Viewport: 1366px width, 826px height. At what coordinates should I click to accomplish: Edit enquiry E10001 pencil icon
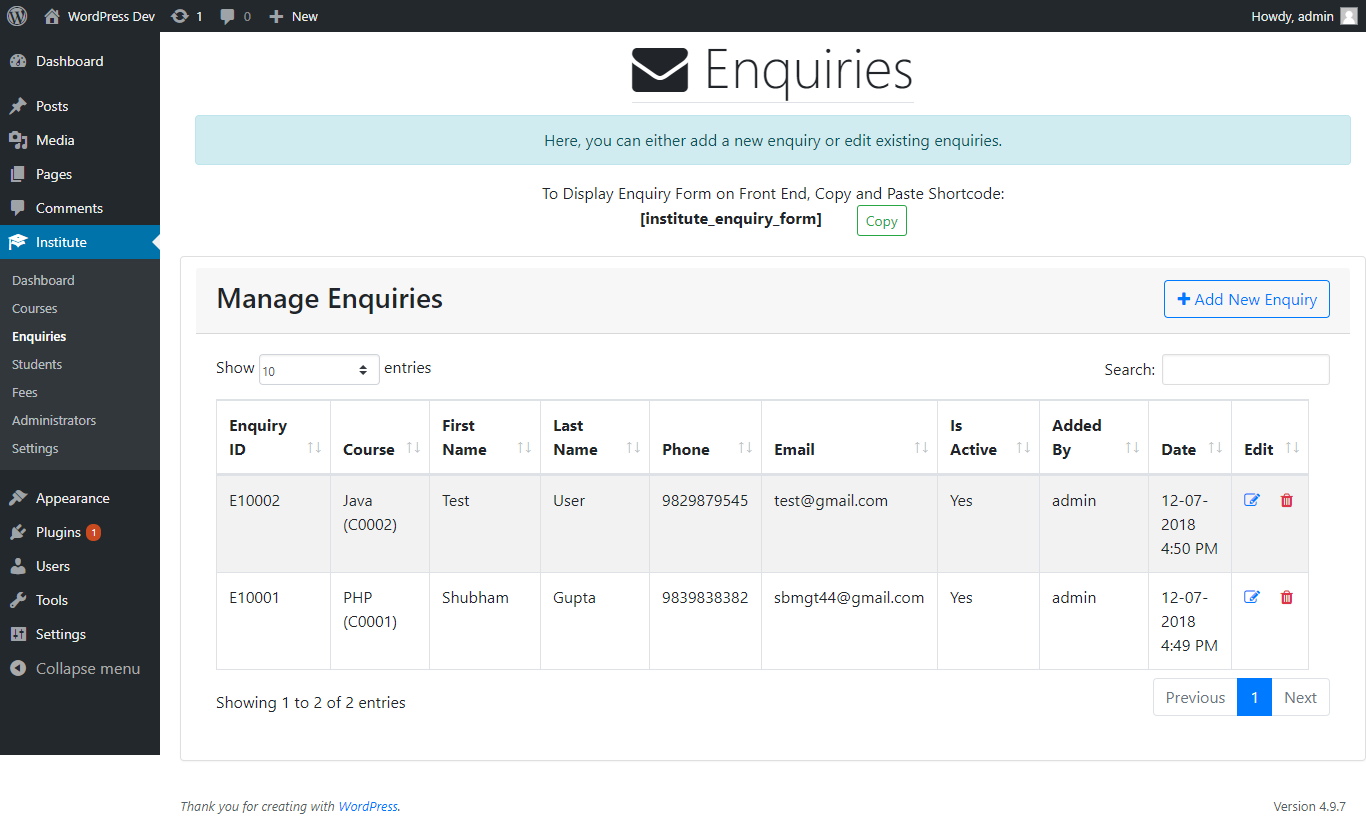[x=1252, y=597]
